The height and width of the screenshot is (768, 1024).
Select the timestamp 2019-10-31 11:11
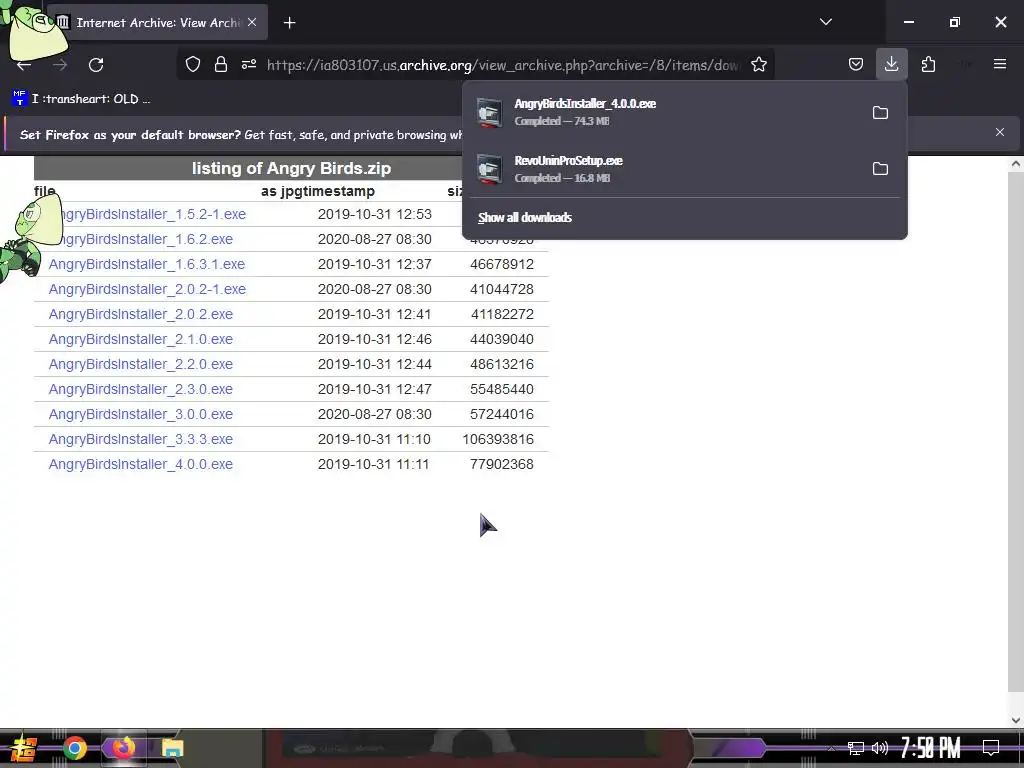[374, 464]
